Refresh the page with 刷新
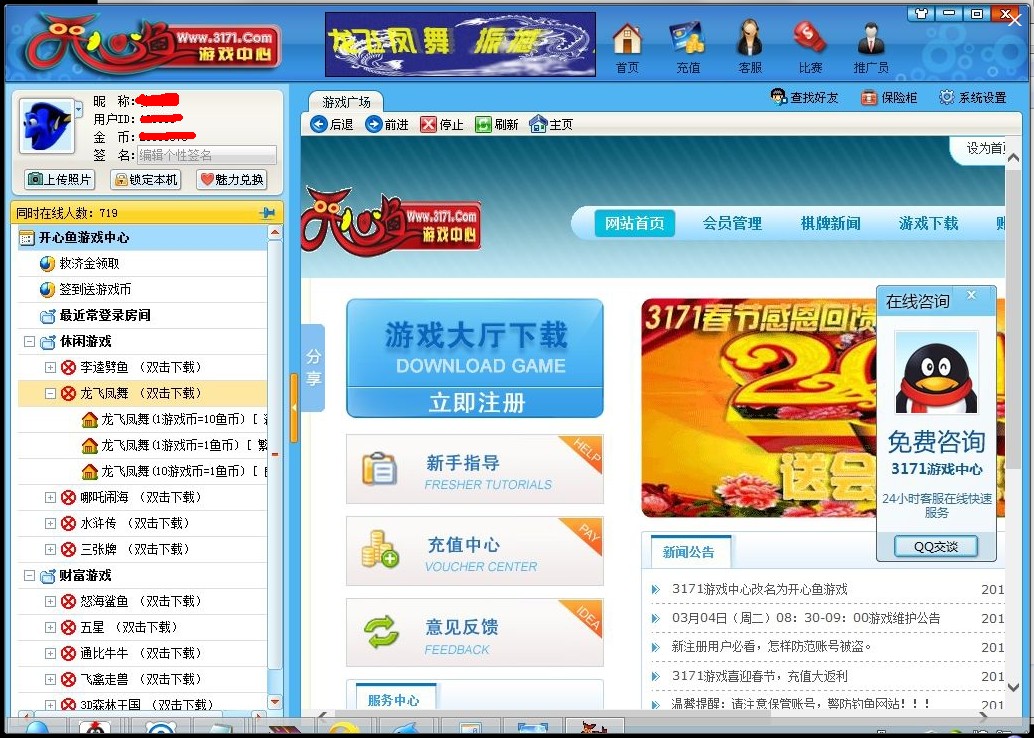Screen dimensions: 1034x738 [x=497, y=124]
